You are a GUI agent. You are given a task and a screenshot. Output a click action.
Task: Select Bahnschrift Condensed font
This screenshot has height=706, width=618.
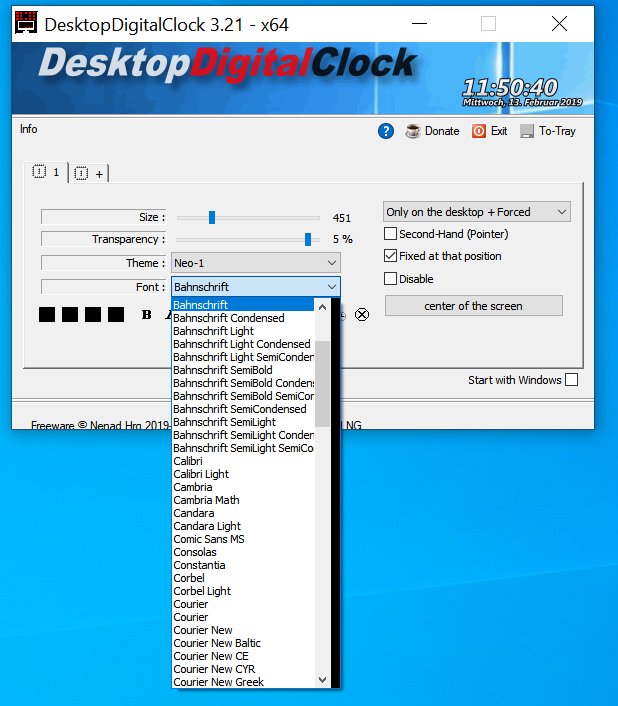click(x=244, y=318)
